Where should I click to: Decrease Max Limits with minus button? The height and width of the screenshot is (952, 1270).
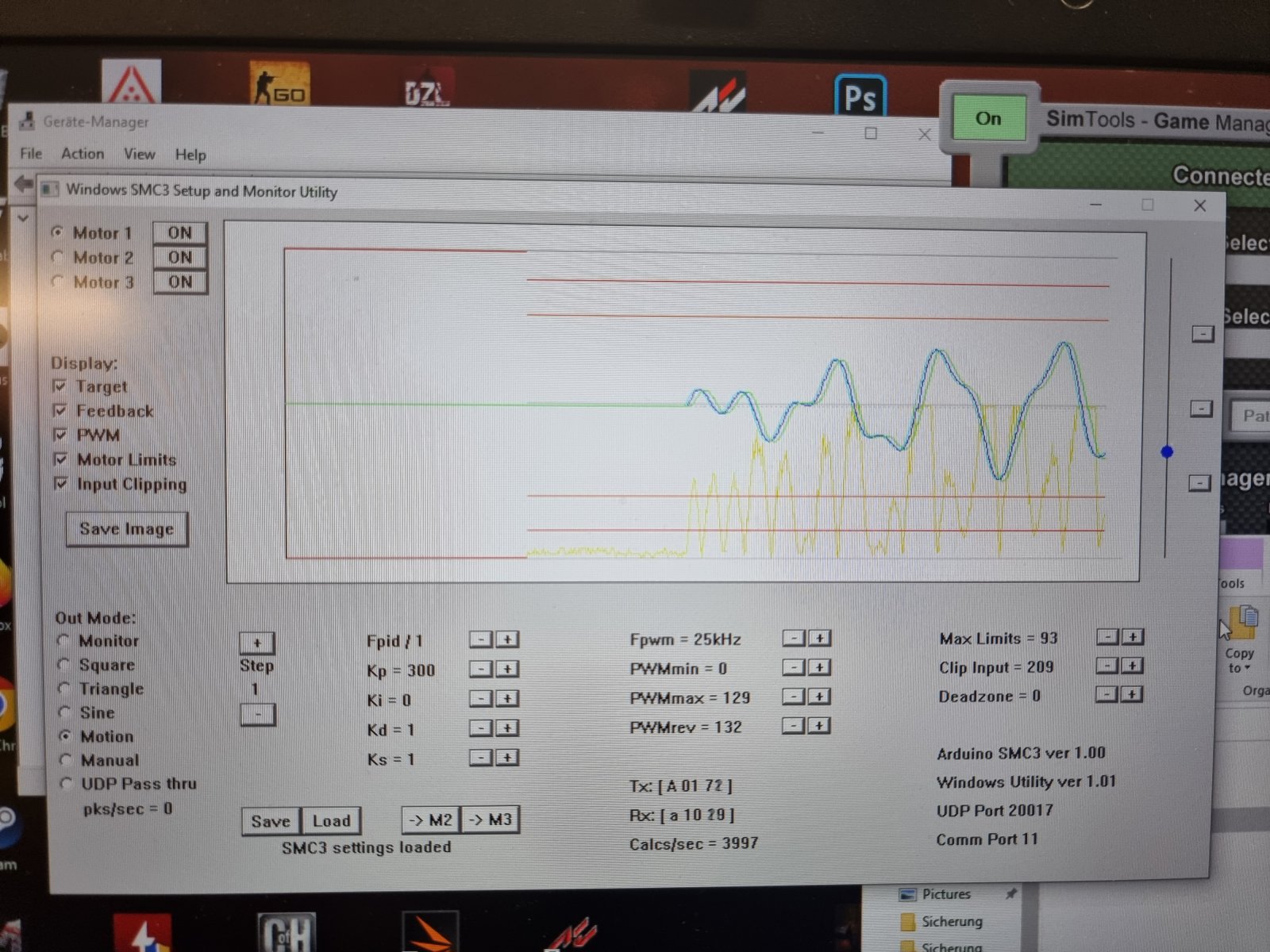pyautogui.click(x=1107, y=636)
